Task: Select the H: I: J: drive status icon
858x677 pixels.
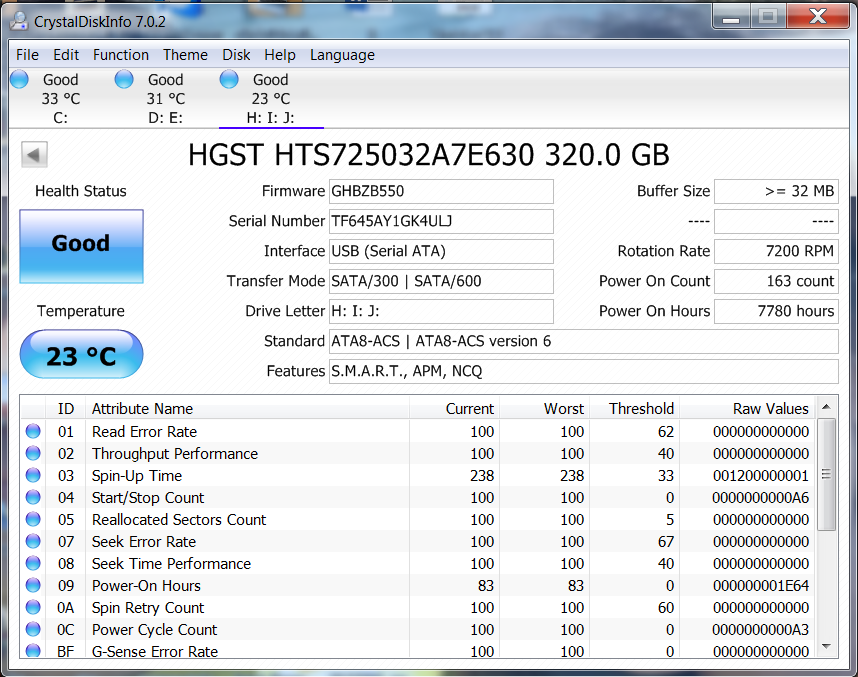Action: click(229, 79)
